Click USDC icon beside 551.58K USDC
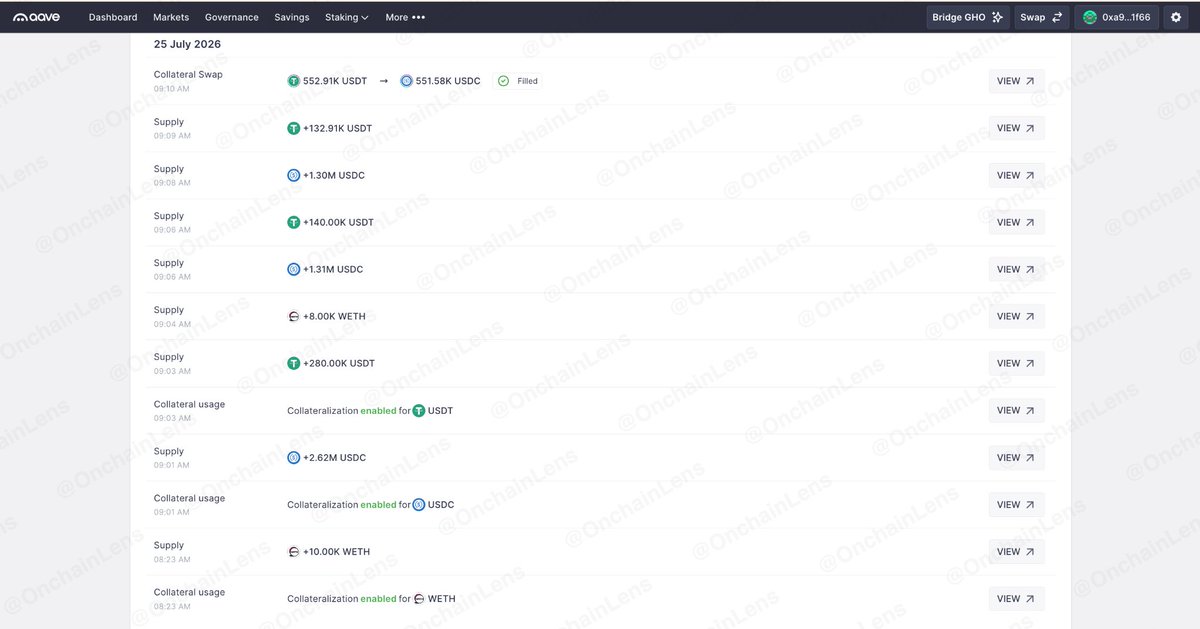1200x629 pixels. [406, 81]
